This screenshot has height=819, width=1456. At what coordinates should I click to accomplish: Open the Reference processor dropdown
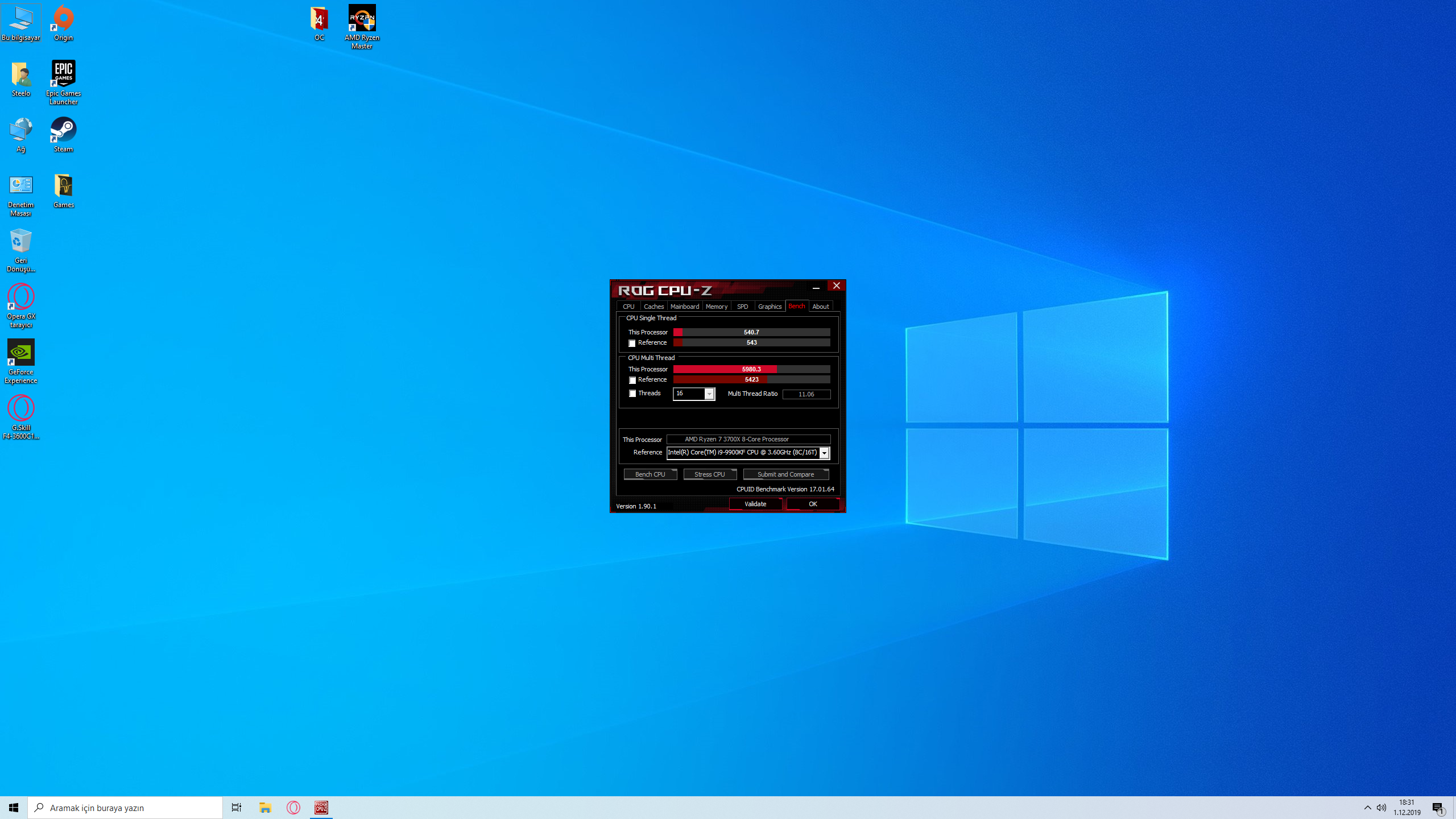point(824,453)
